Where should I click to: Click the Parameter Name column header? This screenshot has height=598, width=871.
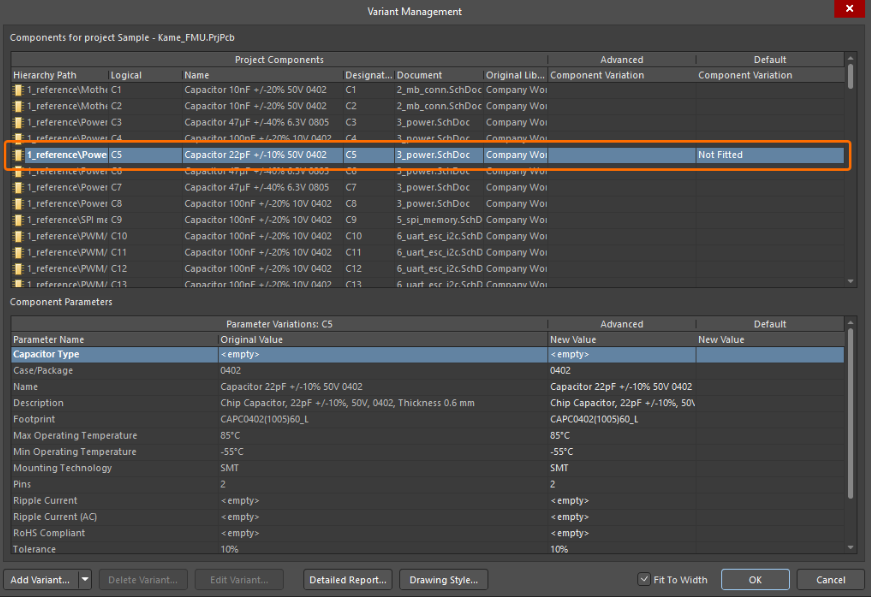[114, 339]
